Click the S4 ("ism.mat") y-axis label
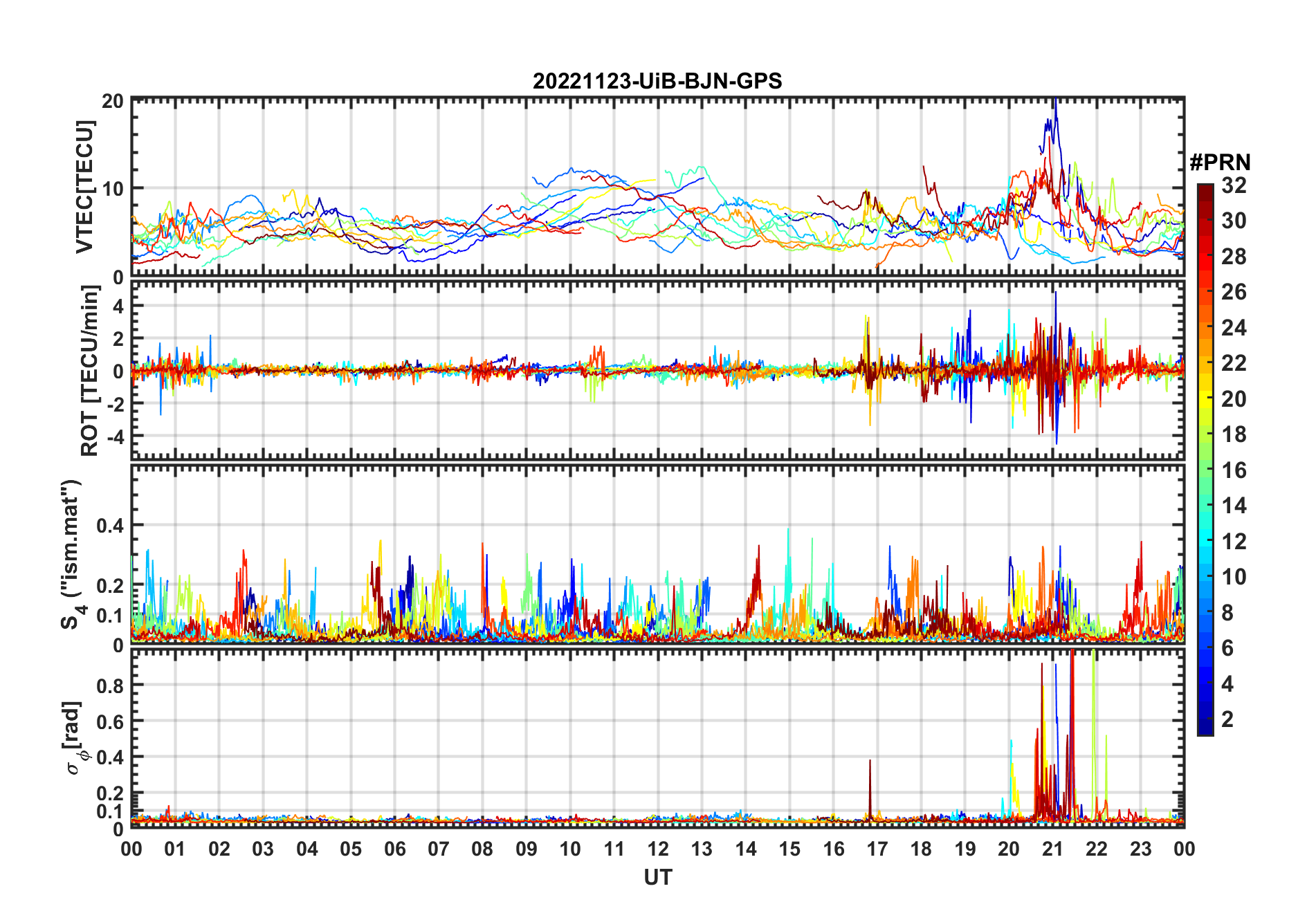 73,554
